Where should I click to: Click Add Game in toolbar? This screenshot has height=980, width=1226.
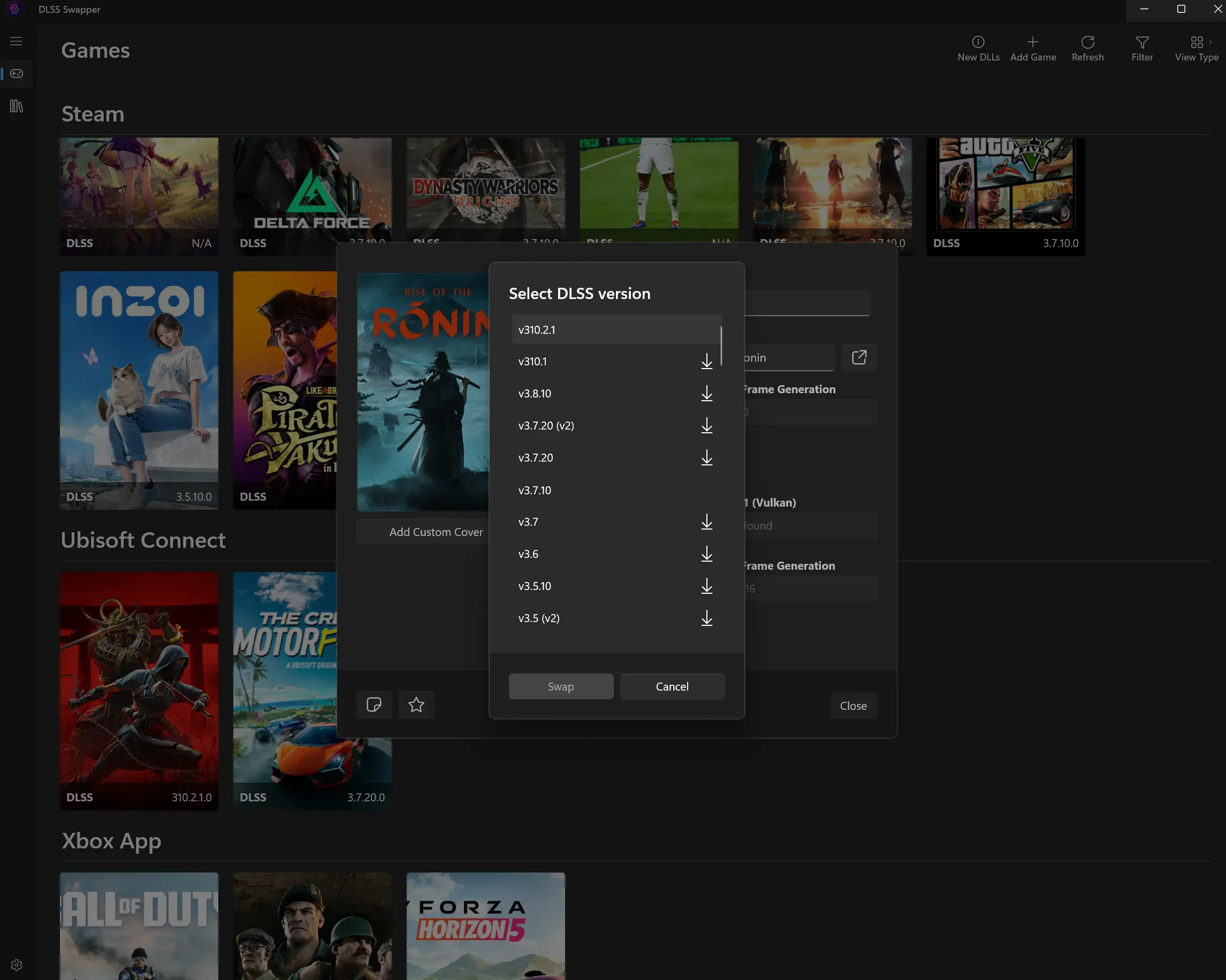[x=1033, y=49]
